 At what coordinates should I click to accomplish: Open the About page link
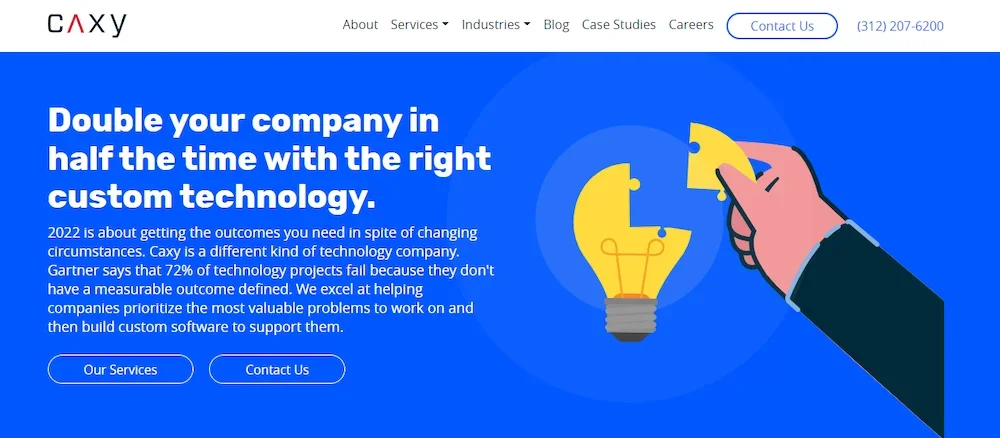tap(360, 25)
